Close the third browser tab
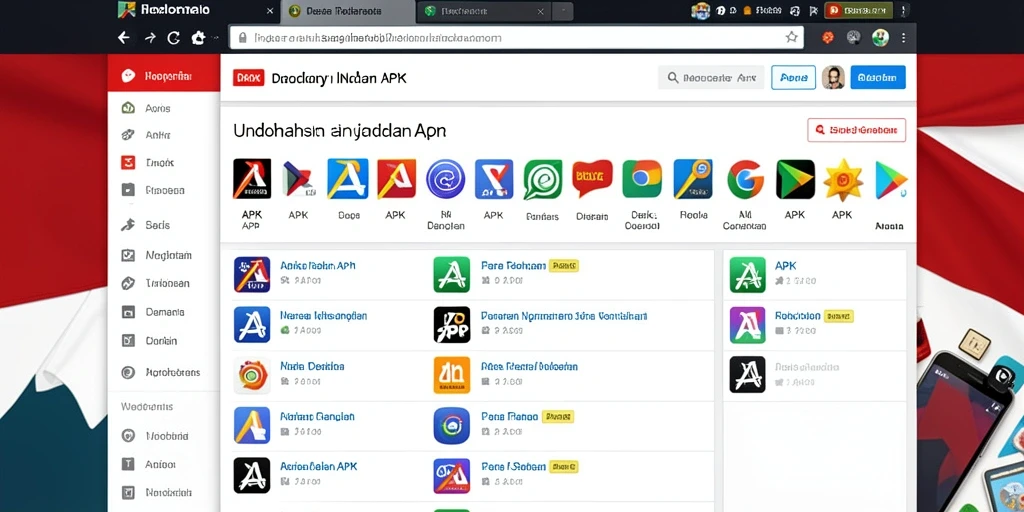 [540, 11]
